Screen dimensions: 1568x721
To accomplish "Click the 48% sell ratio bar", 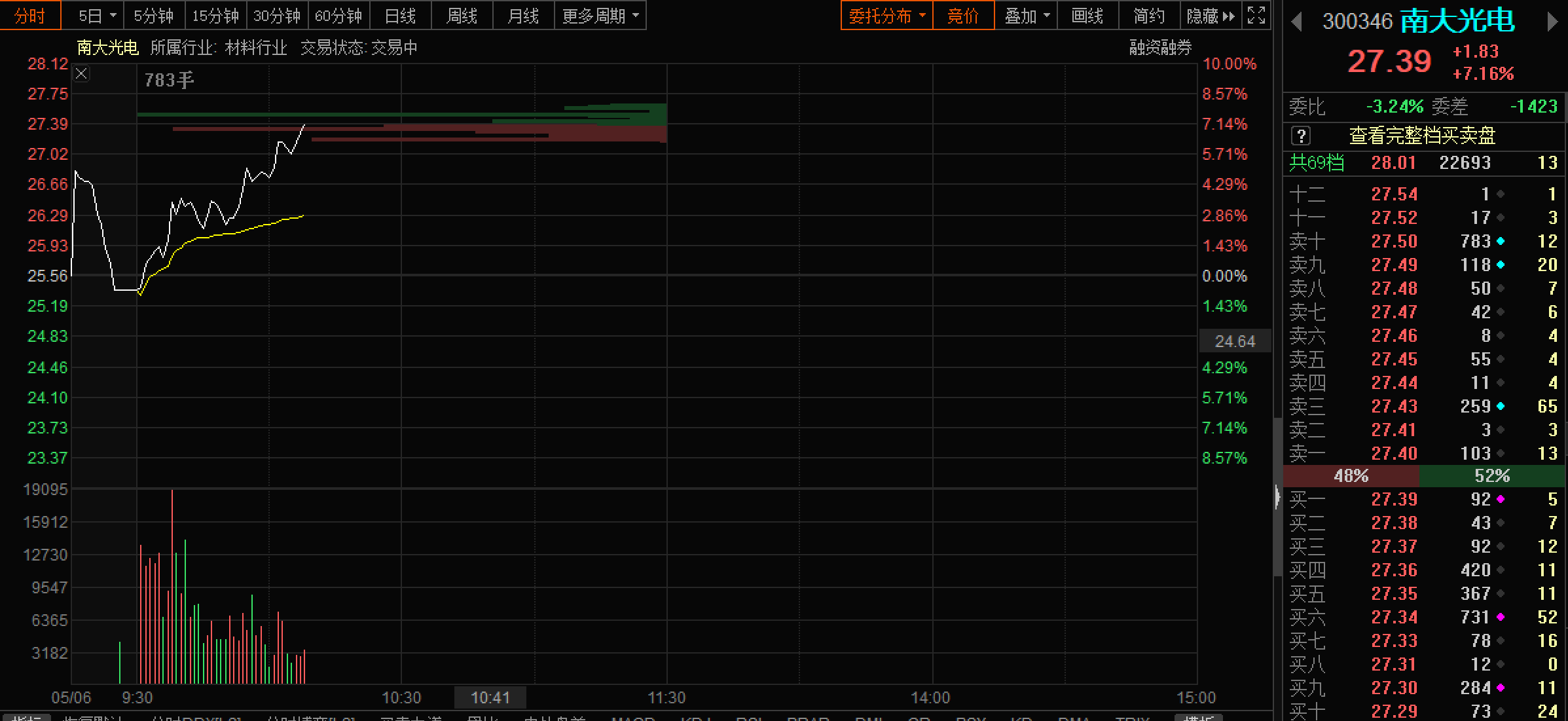I will (1351, 476).
